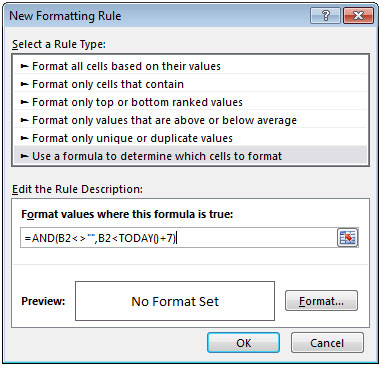Click the 'No Format Set' preview box
This screenshot has width=381, height=366.
175,301
